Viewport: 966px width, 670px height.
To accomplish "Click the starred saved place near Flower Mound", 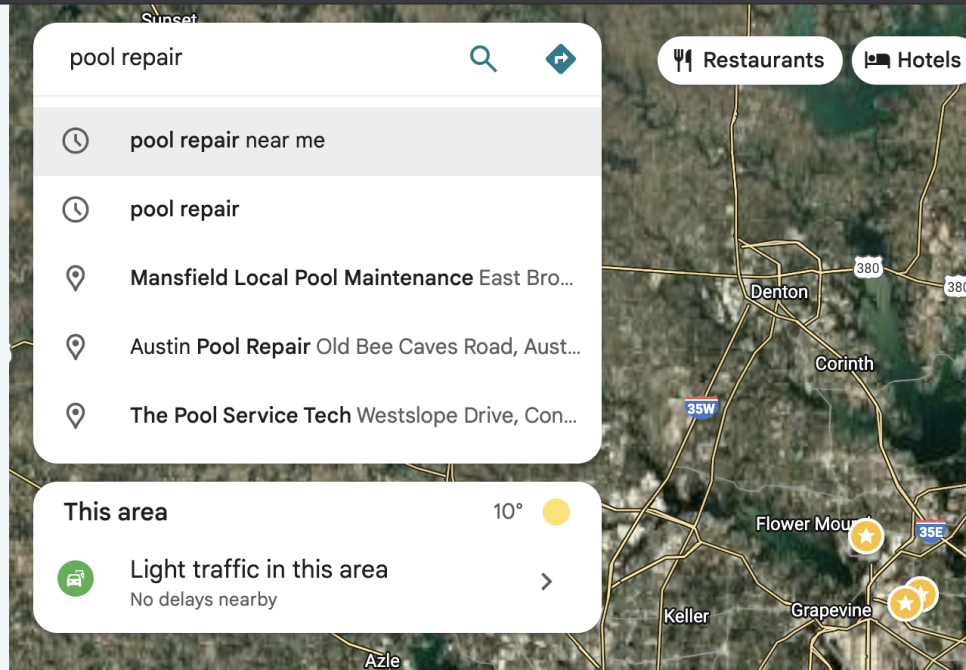I will (x=866, y=537).
